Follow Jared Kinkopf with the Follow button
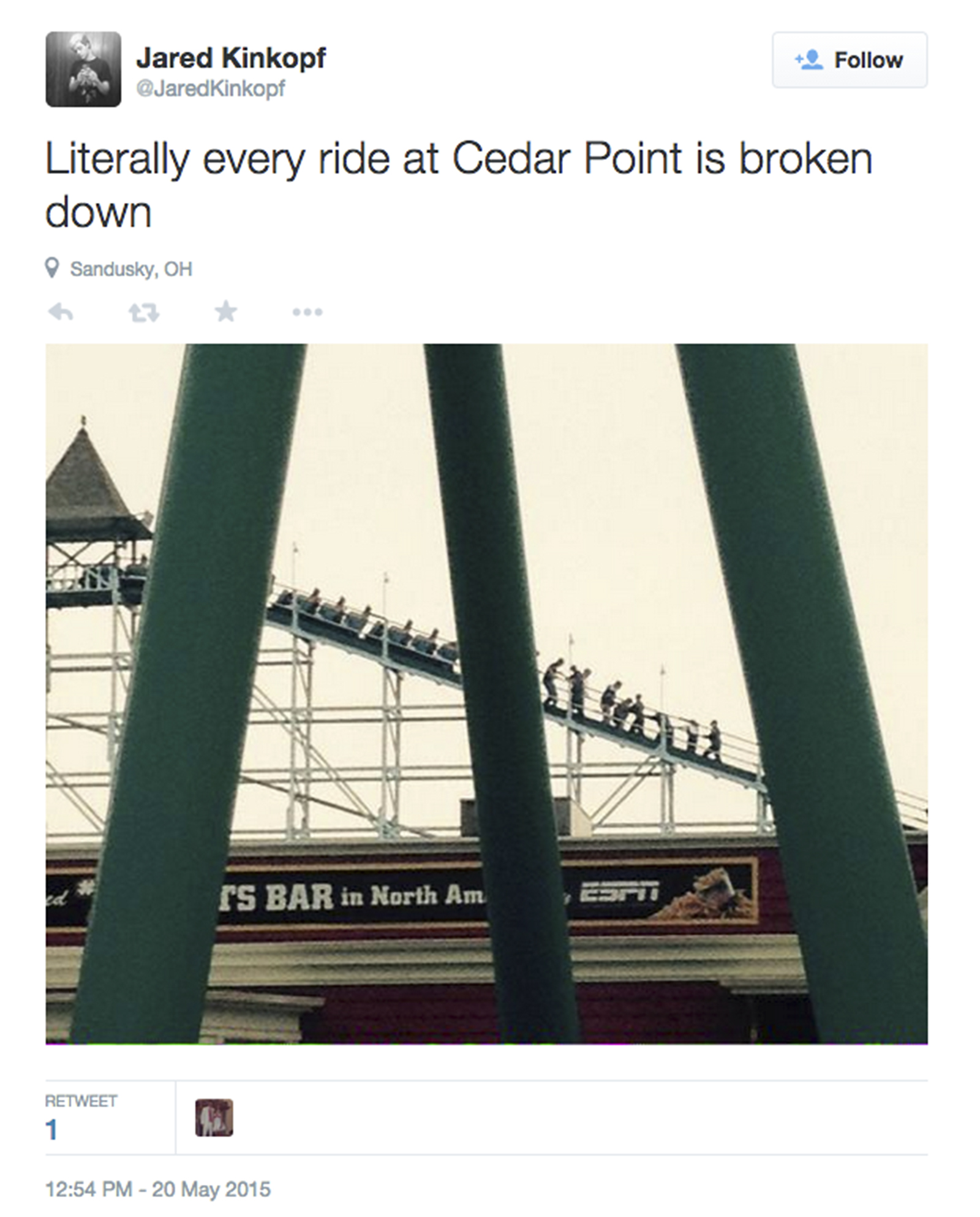Screen dimensions: 980x1217 (849, 60)
